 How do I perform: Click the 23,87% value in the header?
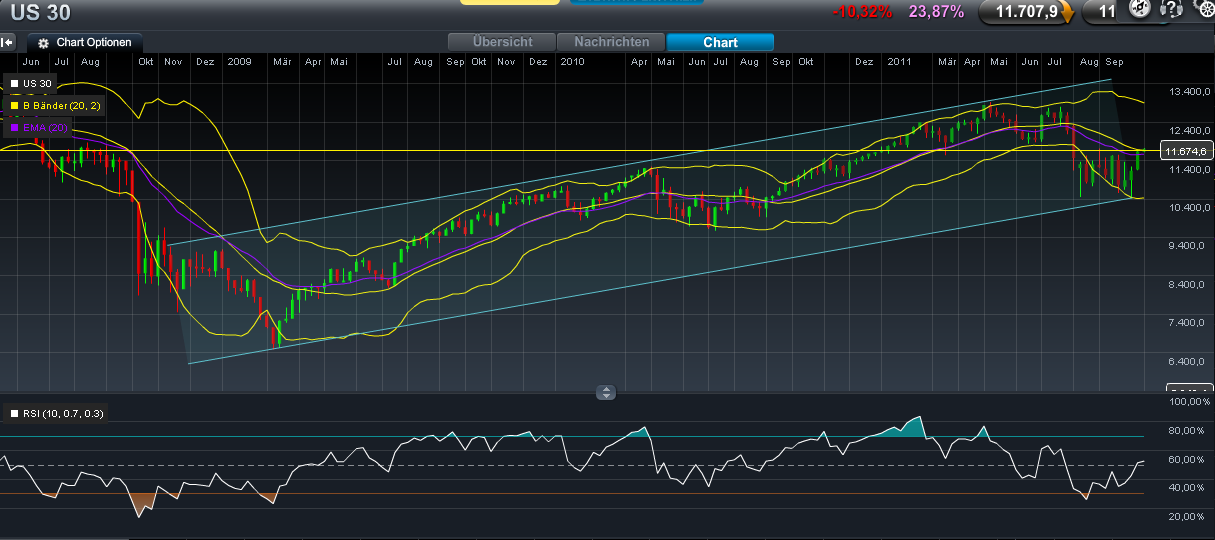pos(936,12)
